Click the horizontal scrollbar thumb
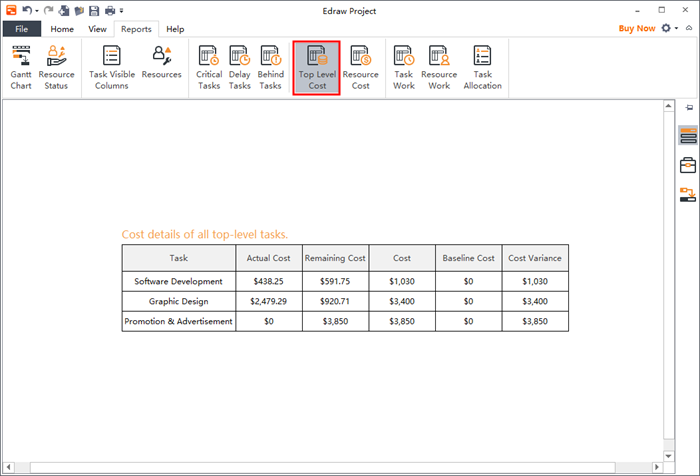This screenshot has height=476, width=700. (322, 467)
